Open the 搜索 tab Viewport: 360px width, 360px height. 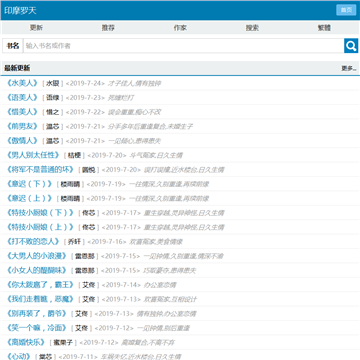[x=252, y=28]
